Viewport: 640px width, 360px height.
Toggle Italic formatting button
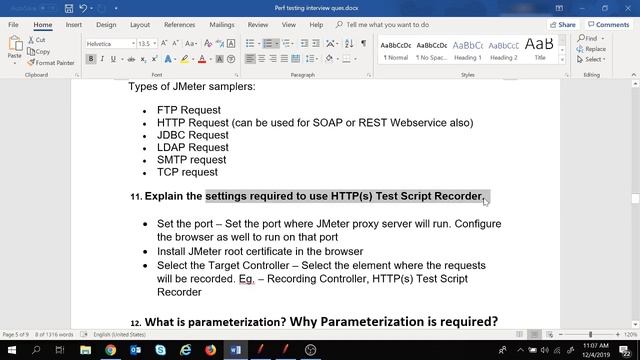coord(102,59)
